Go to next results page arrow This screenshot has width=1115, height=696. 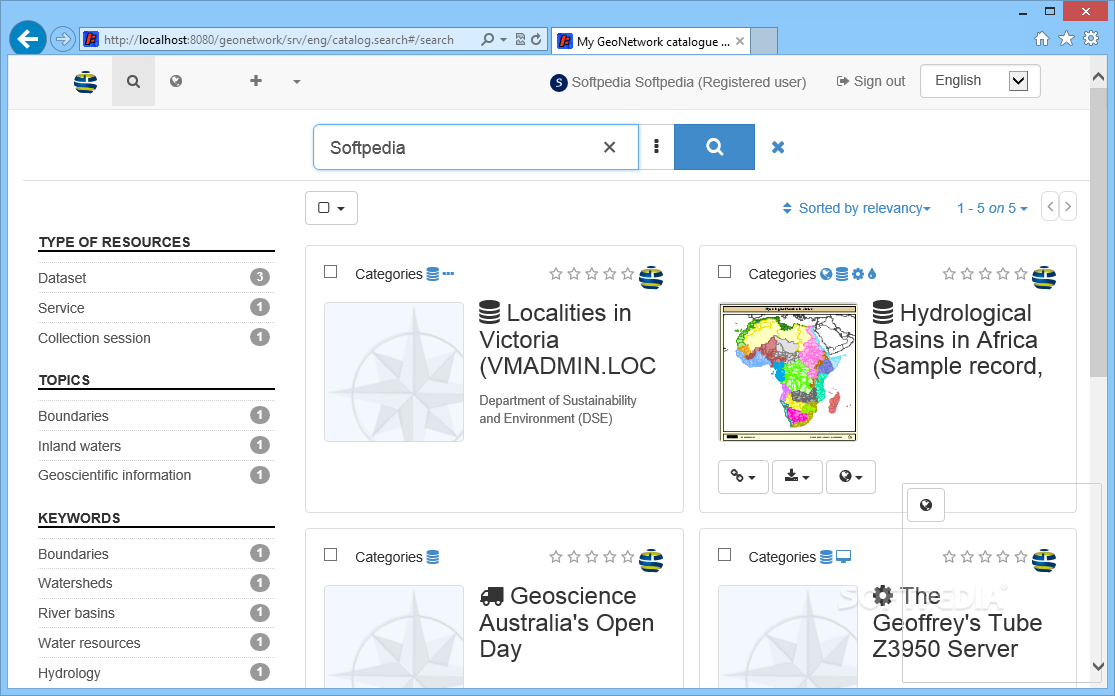tap(1067, 207)
